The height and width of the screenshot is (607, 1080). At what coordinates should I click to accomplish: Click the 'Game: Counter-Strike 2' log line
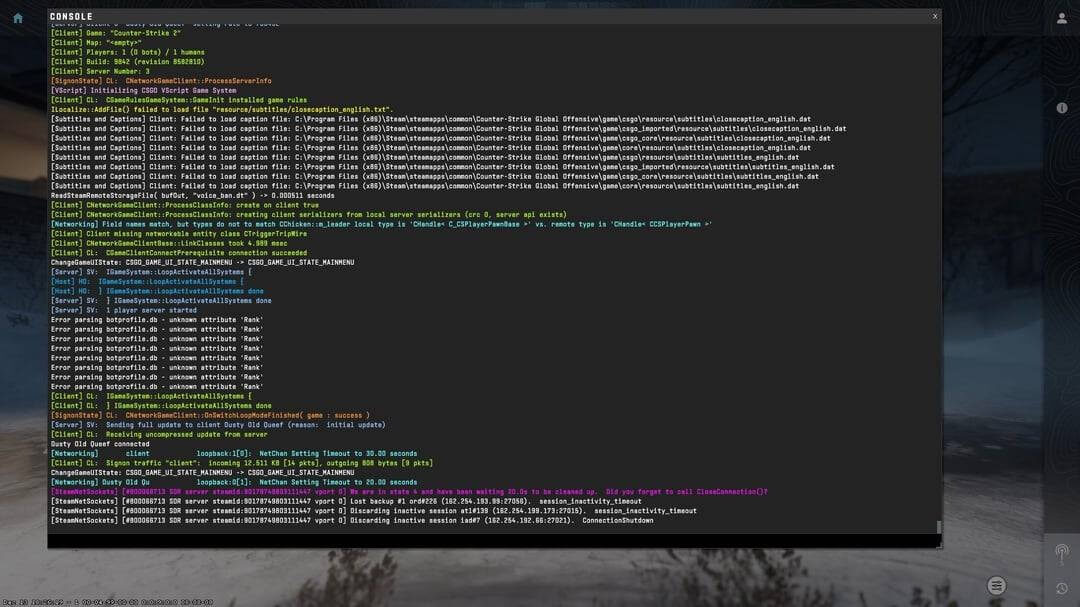click(116, 33)
